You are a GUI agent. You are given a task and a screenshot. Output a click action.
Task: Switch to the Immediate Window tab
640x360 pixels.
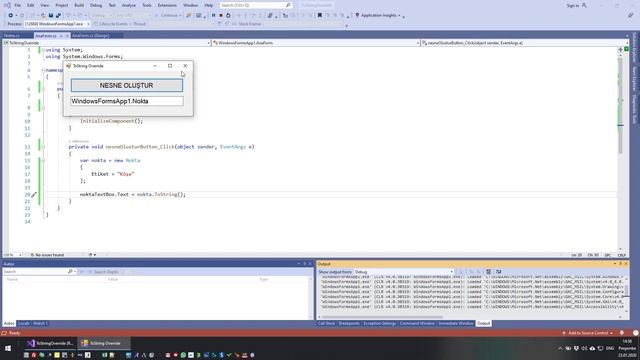[456, 323]
